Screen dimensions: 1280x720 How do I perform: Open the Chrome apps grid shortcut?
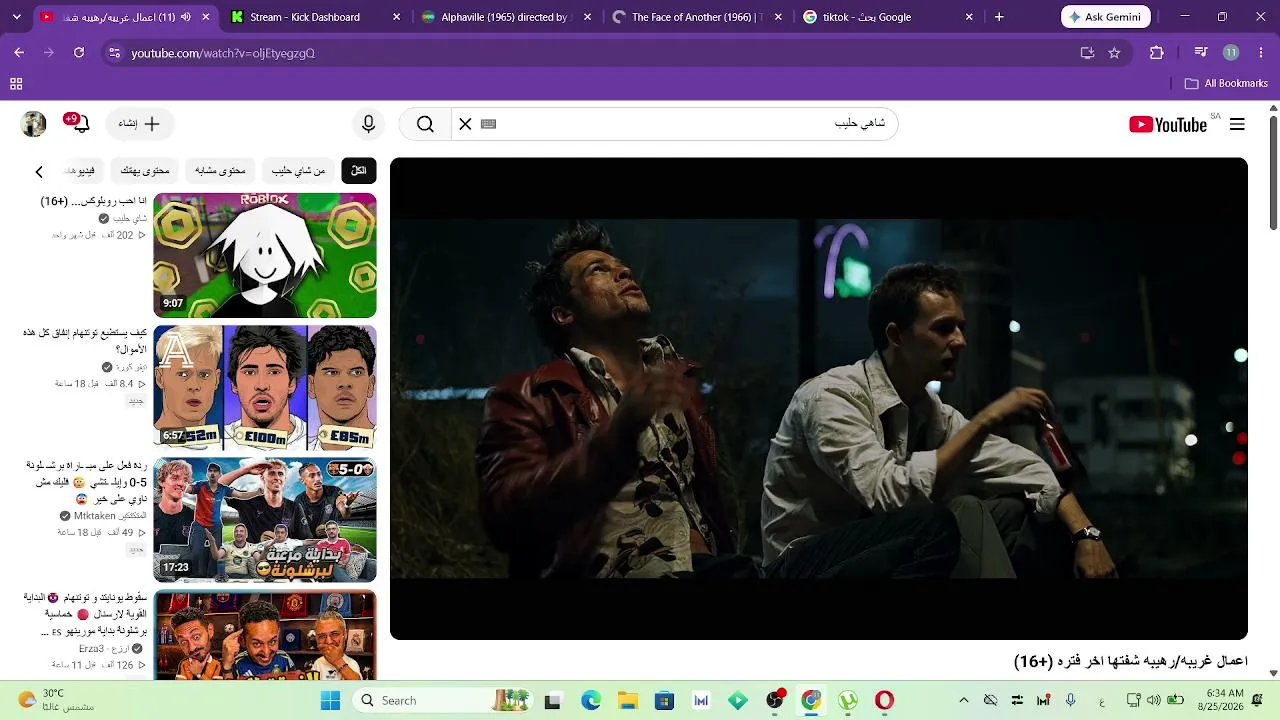tap(16, 84)
